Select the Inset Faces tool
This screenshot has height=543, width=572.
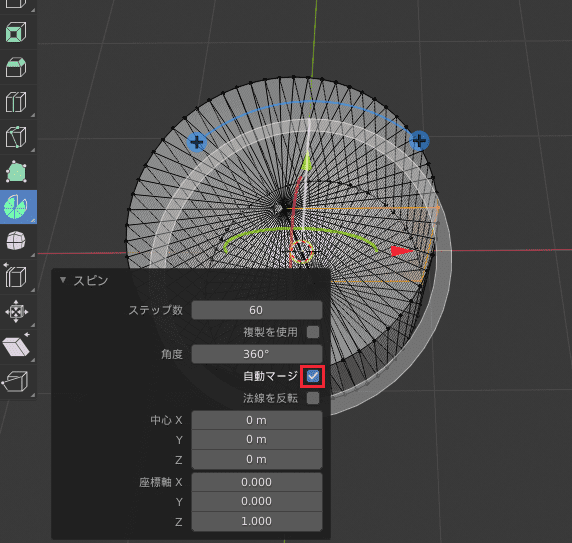tap(17, 32)
